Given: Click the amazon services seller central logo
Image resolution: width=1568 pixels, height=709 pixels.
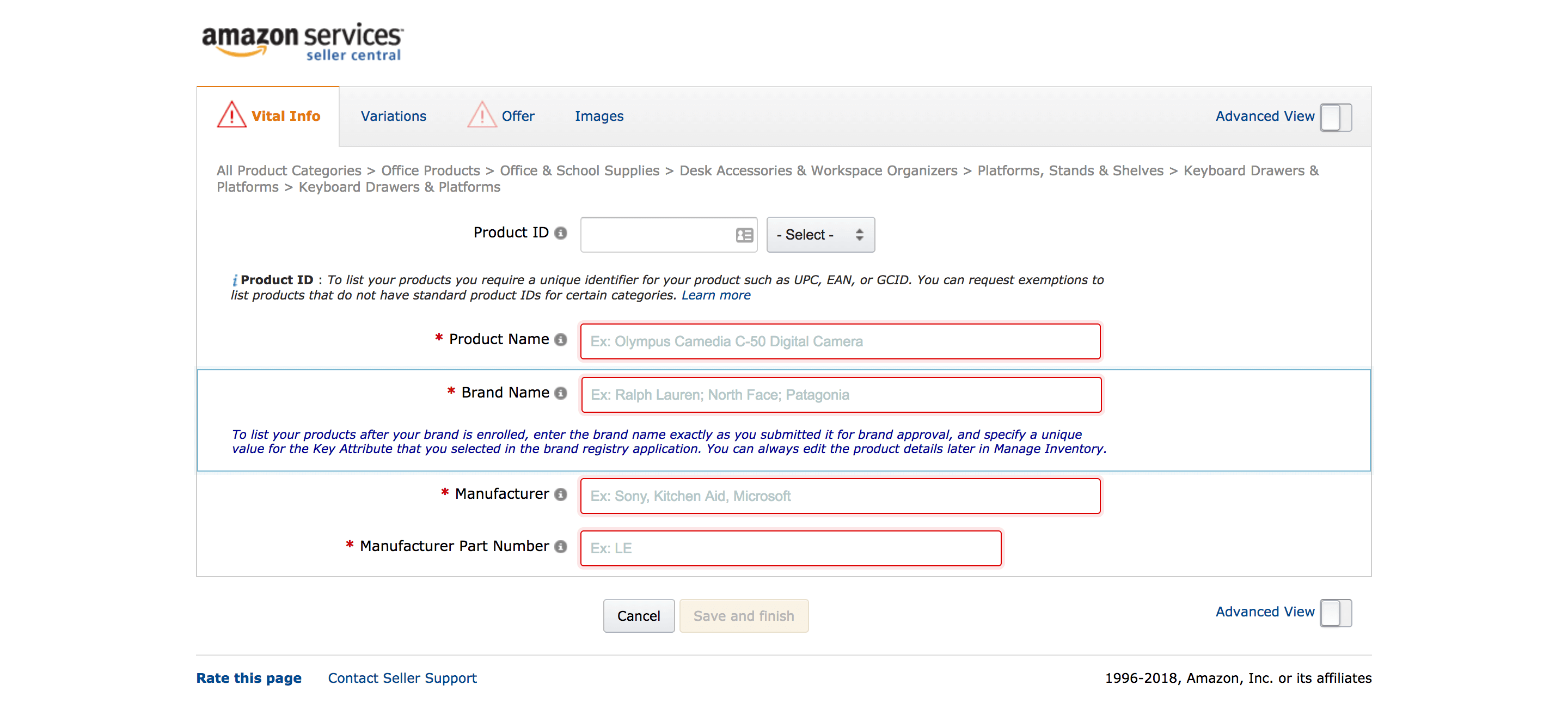Looking at the screenshot, I should [x=302, y=41].
